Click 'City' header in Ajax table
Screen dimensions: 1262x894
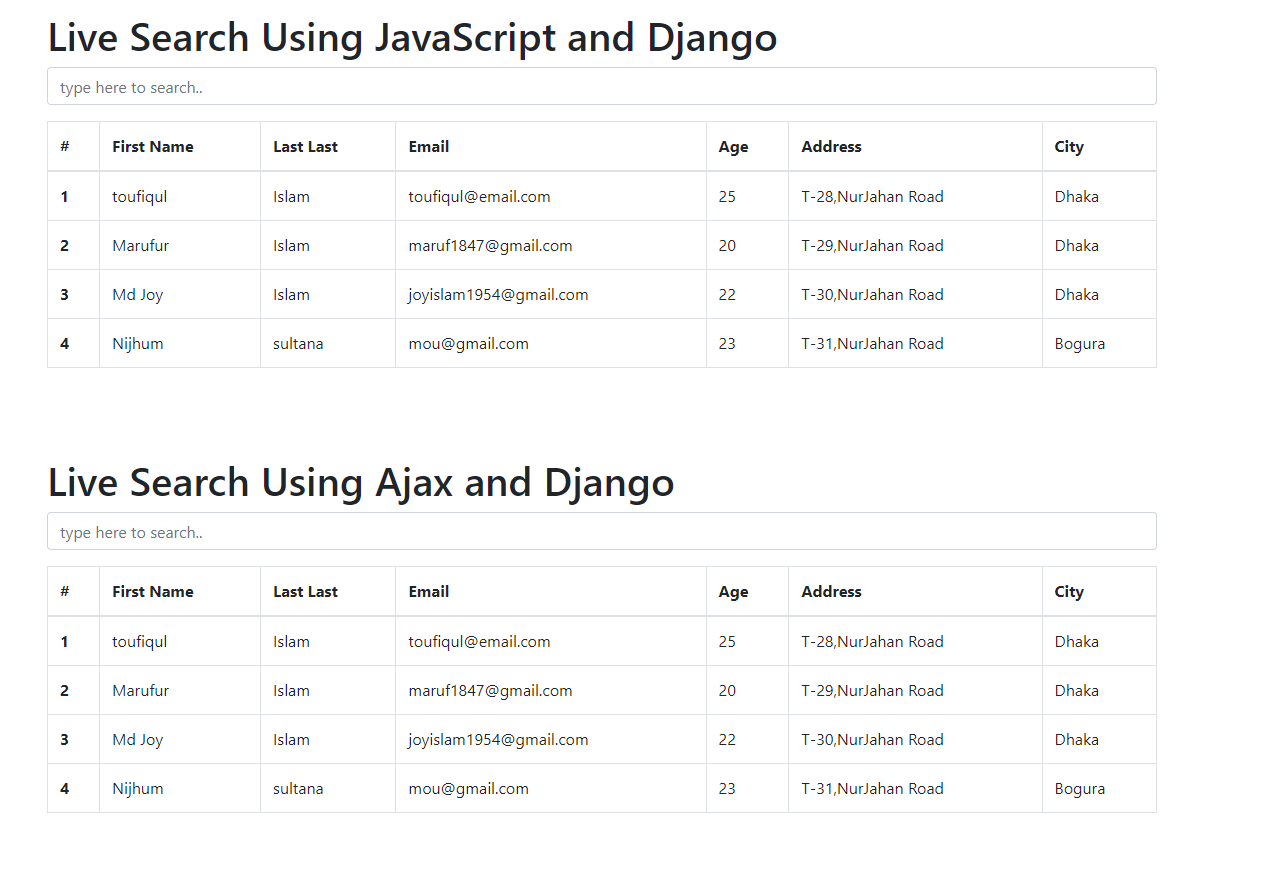pyautogui.click(x=1069, y=591)
